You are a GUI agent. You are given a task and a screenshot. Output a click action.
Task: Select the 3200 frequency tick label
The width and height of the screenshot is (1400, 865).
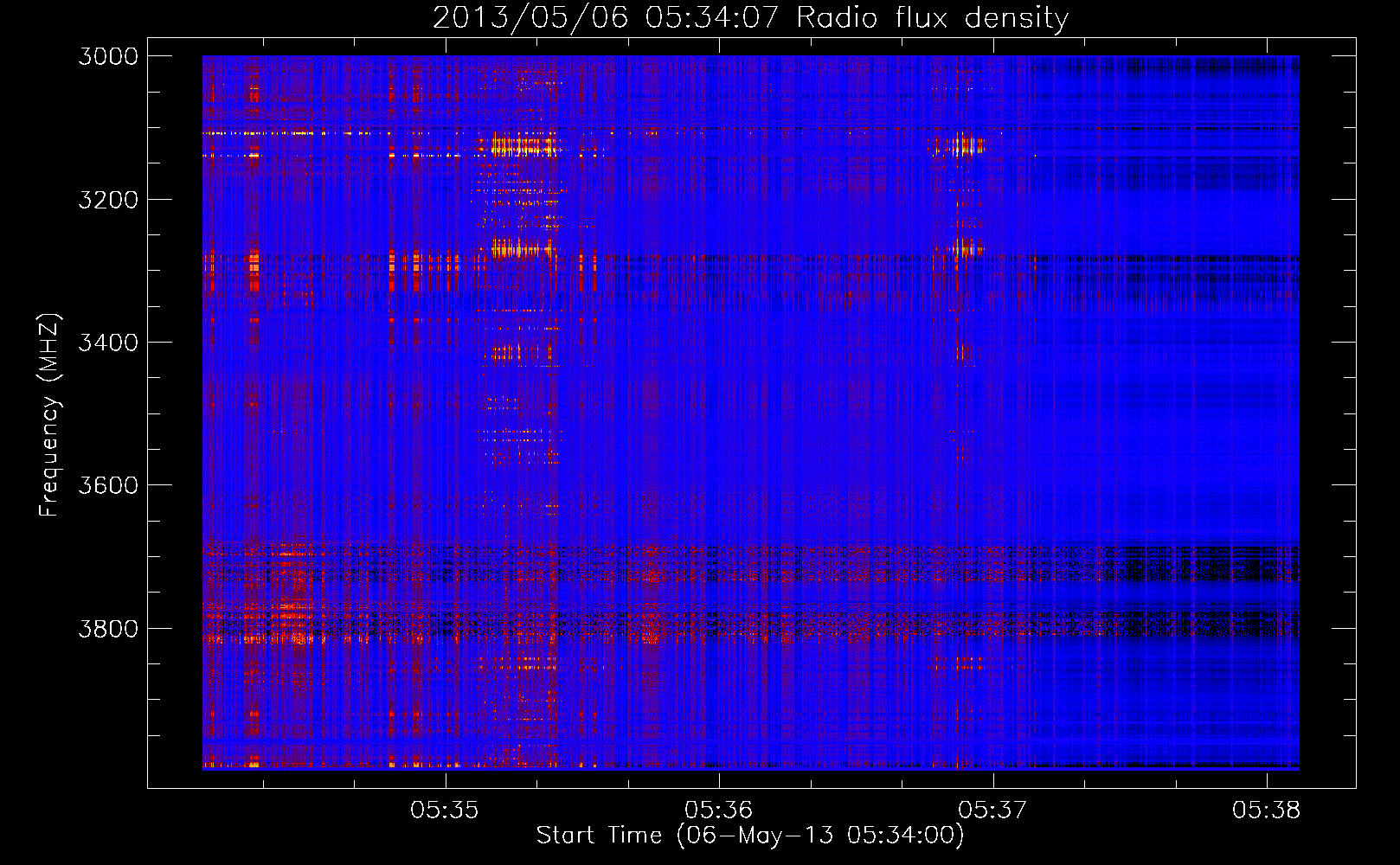[108, 200]
